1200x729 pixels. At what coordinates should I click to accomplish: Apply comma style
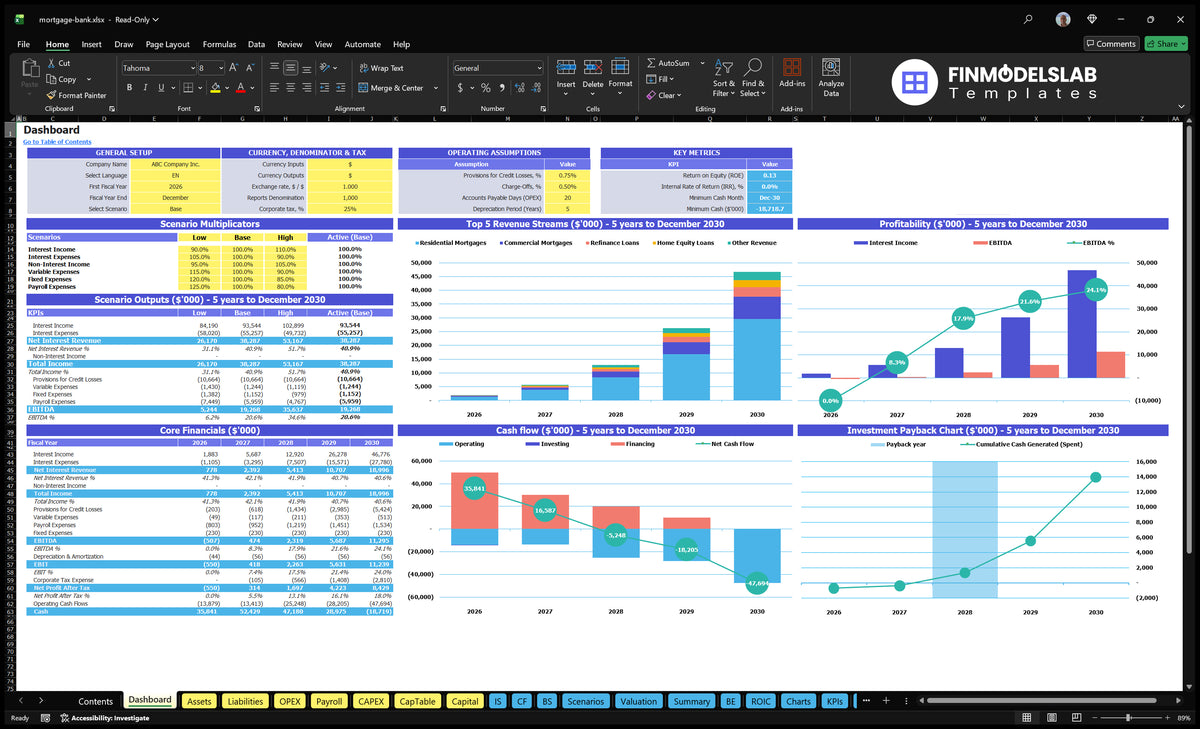tap(502, 88)
